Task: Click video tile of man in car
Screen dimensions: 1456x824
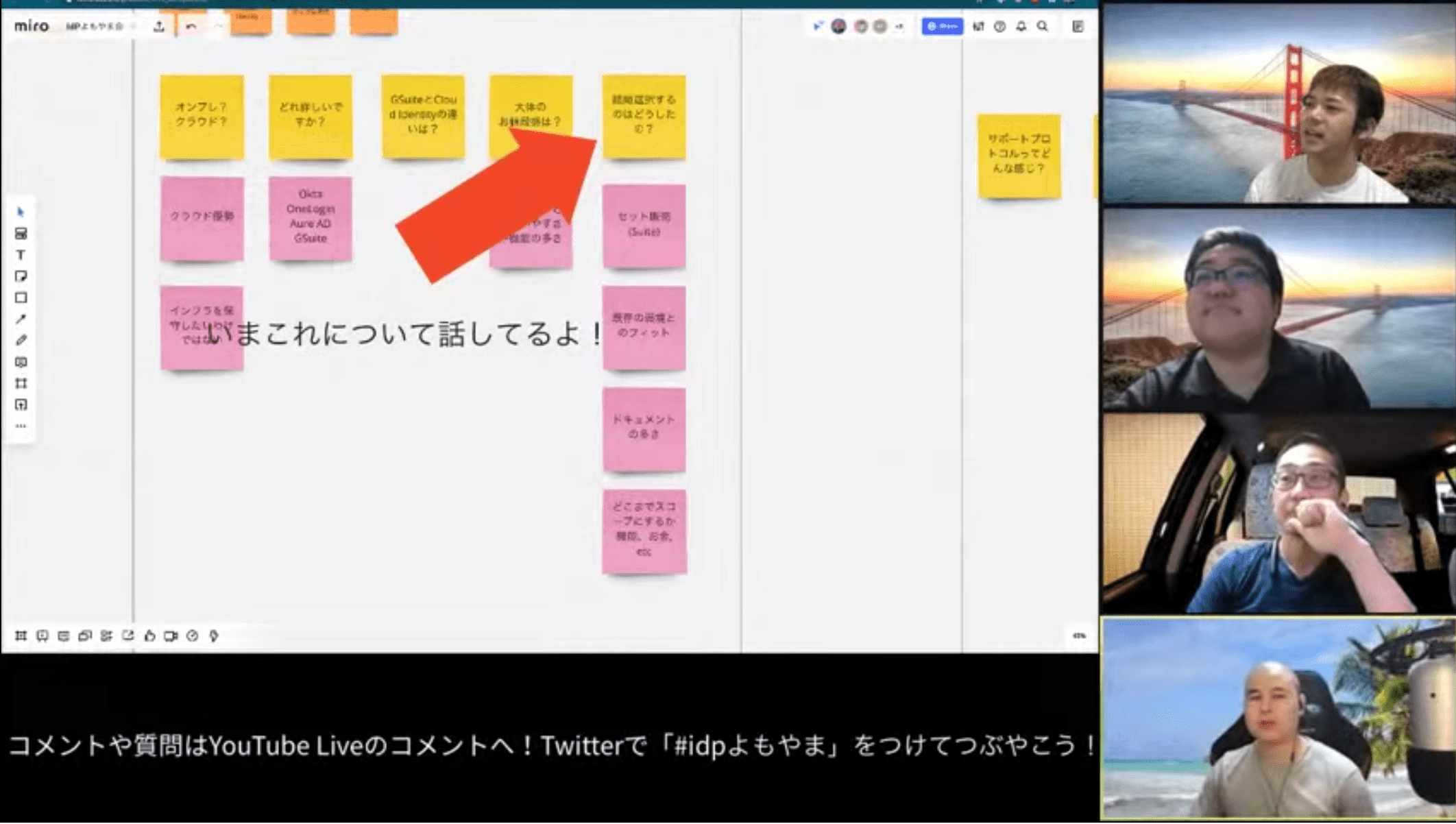Action: click(1278, 513)
